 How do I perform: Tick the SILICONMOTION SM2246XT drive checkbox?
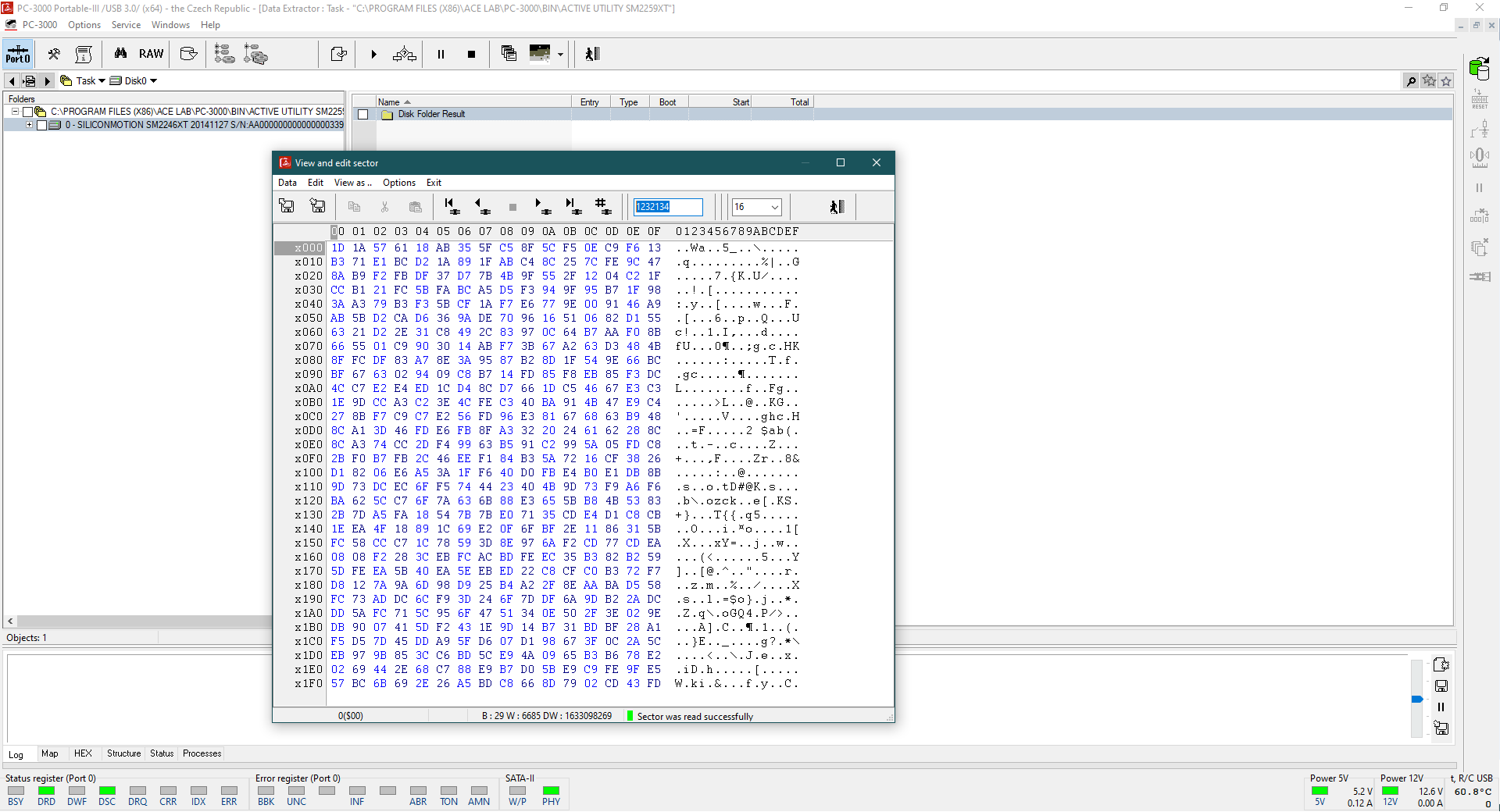click(42, 125)
